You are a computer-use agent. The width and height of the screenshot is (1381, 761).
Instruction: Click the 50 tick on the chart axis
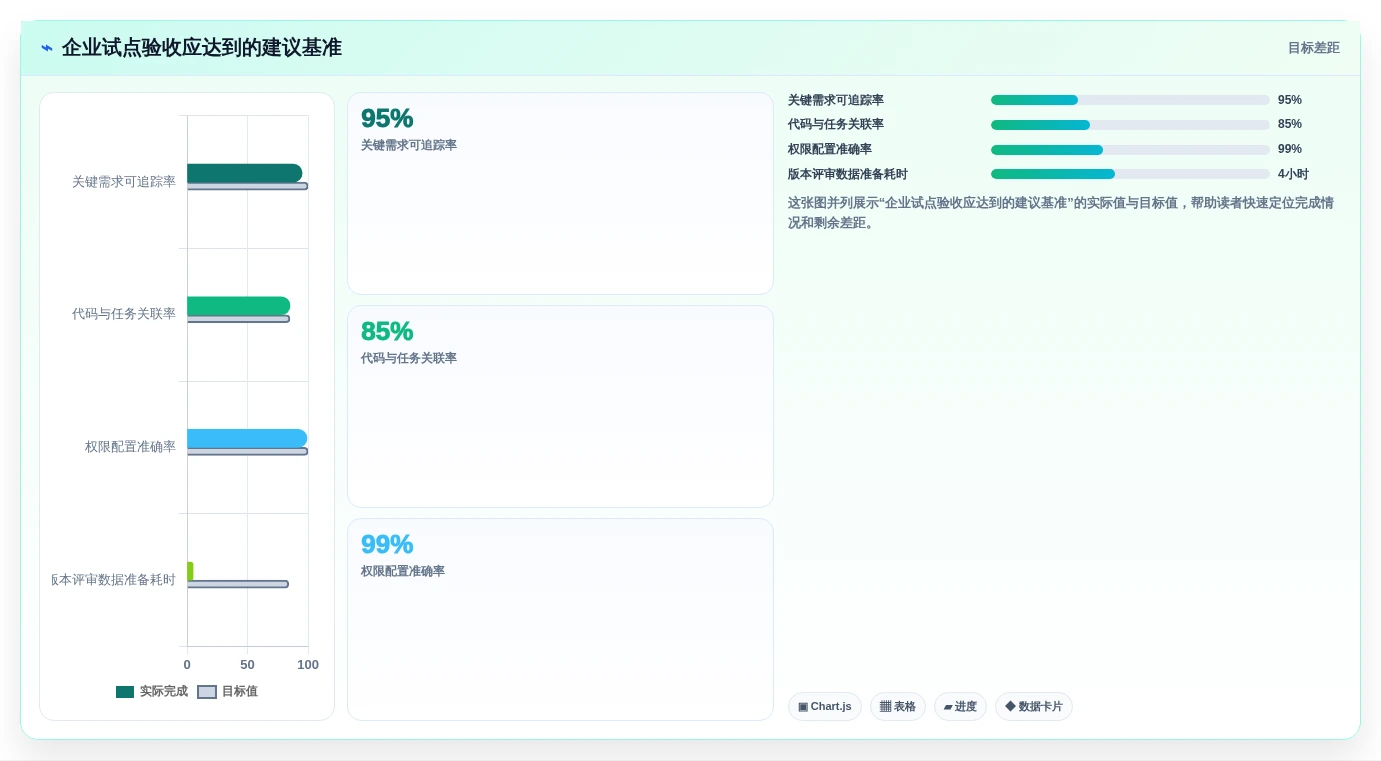(x=247, y=665)
